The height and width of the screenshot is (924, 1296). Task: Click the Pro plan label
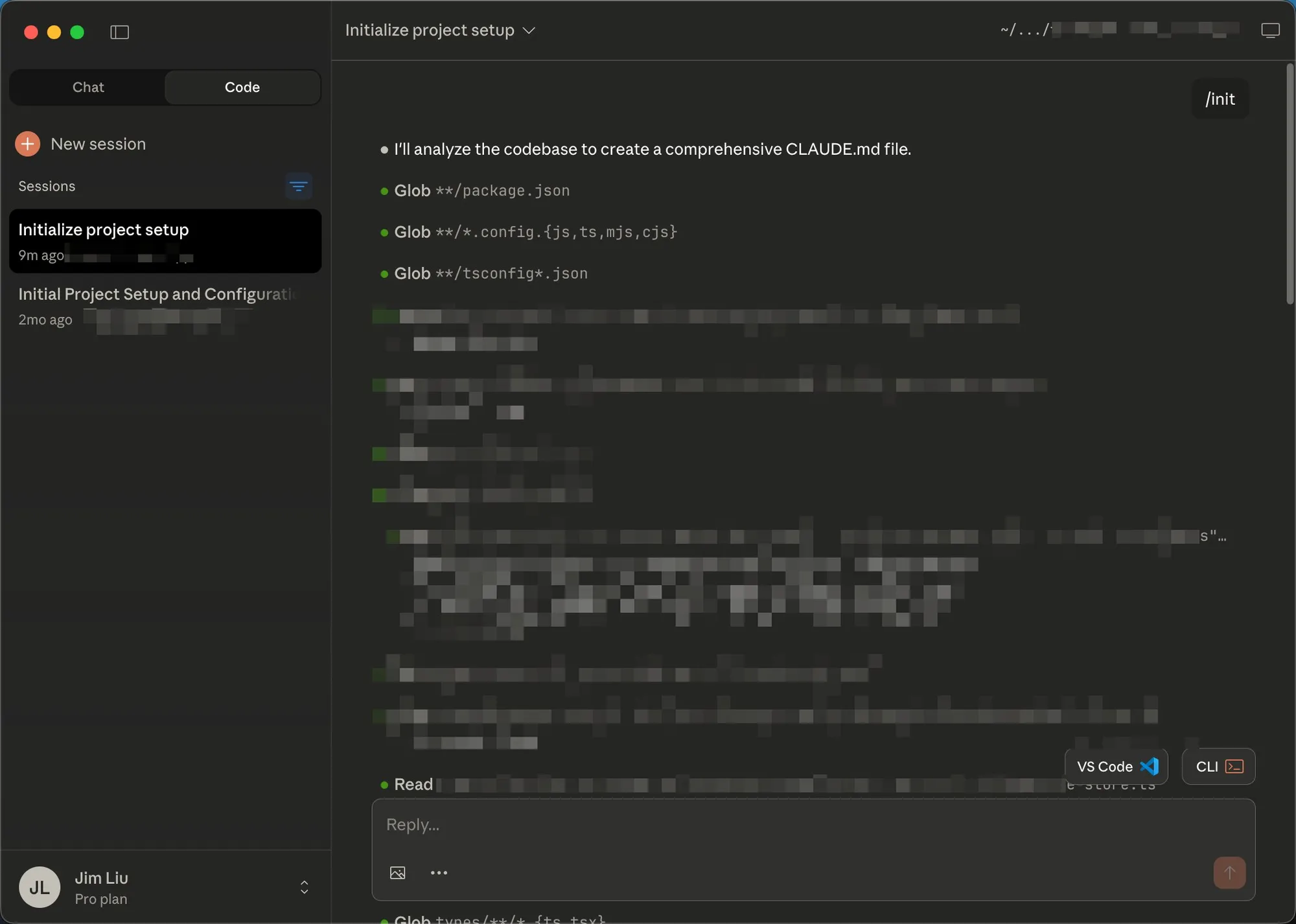(101, 899)
